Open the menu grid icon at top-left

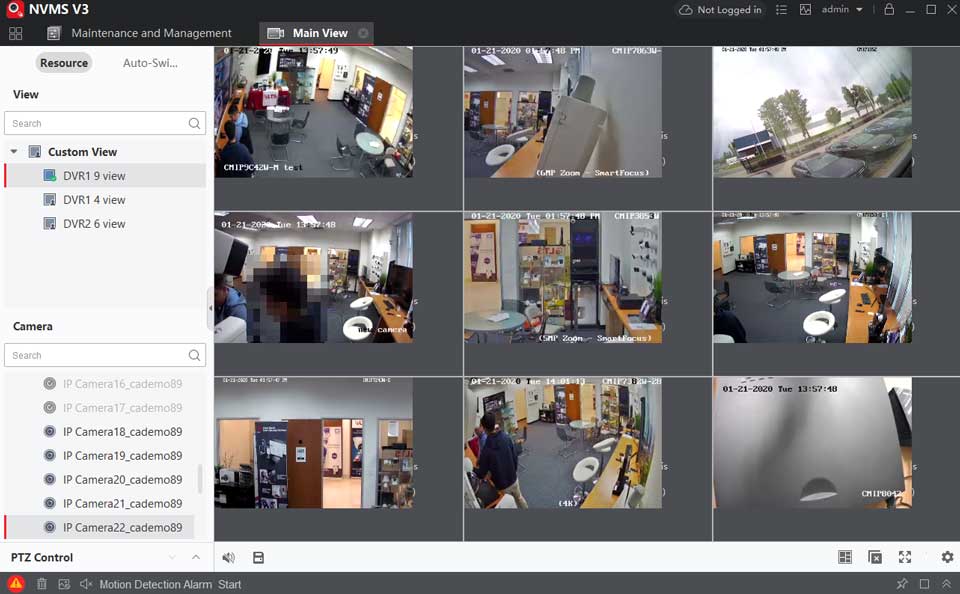click(x=16, y=33)
